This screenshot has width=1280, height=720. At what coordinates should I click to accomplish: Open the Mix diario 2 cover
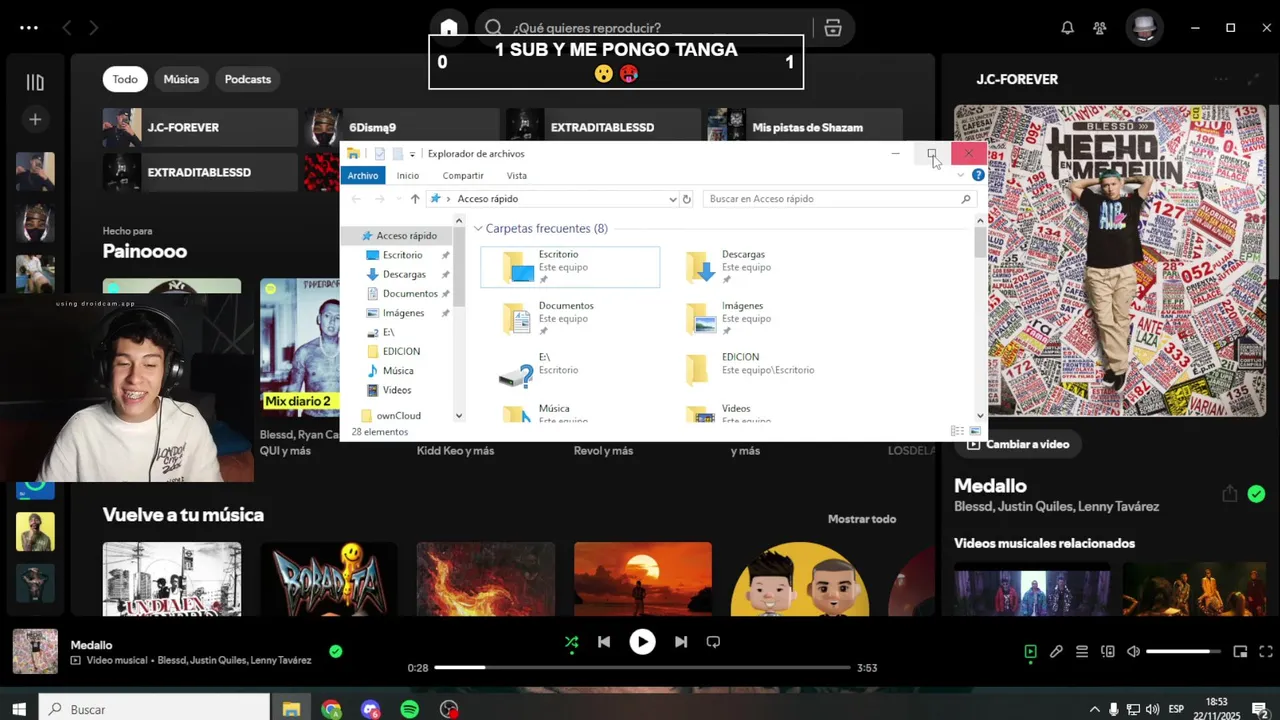click(300, 347)
